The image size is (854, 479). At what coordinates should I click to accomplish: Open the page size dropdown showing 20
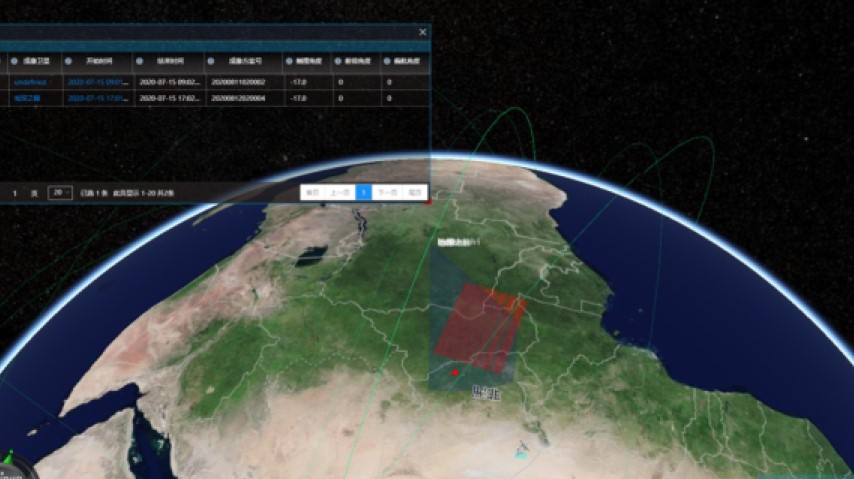(x=60, y=192)
